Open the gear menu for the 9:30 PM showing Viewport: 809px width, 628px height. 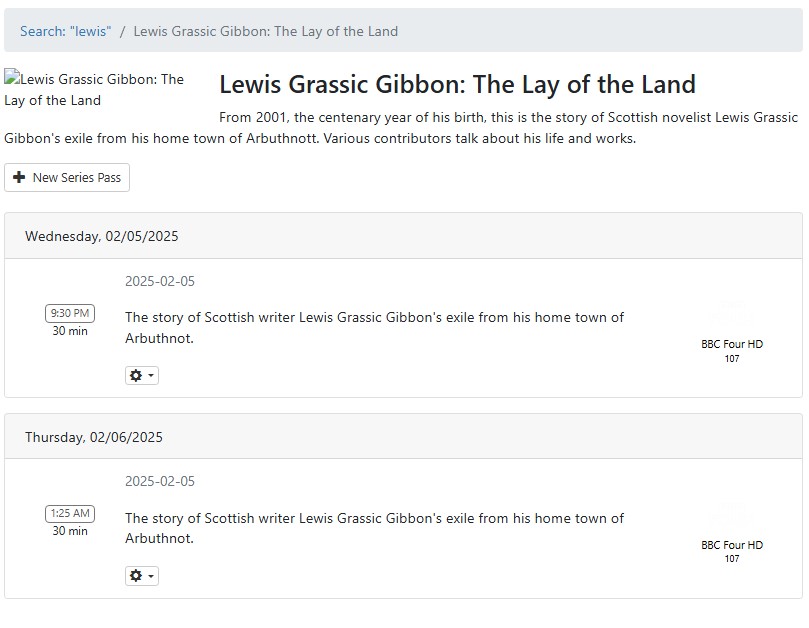pos(142,376)
